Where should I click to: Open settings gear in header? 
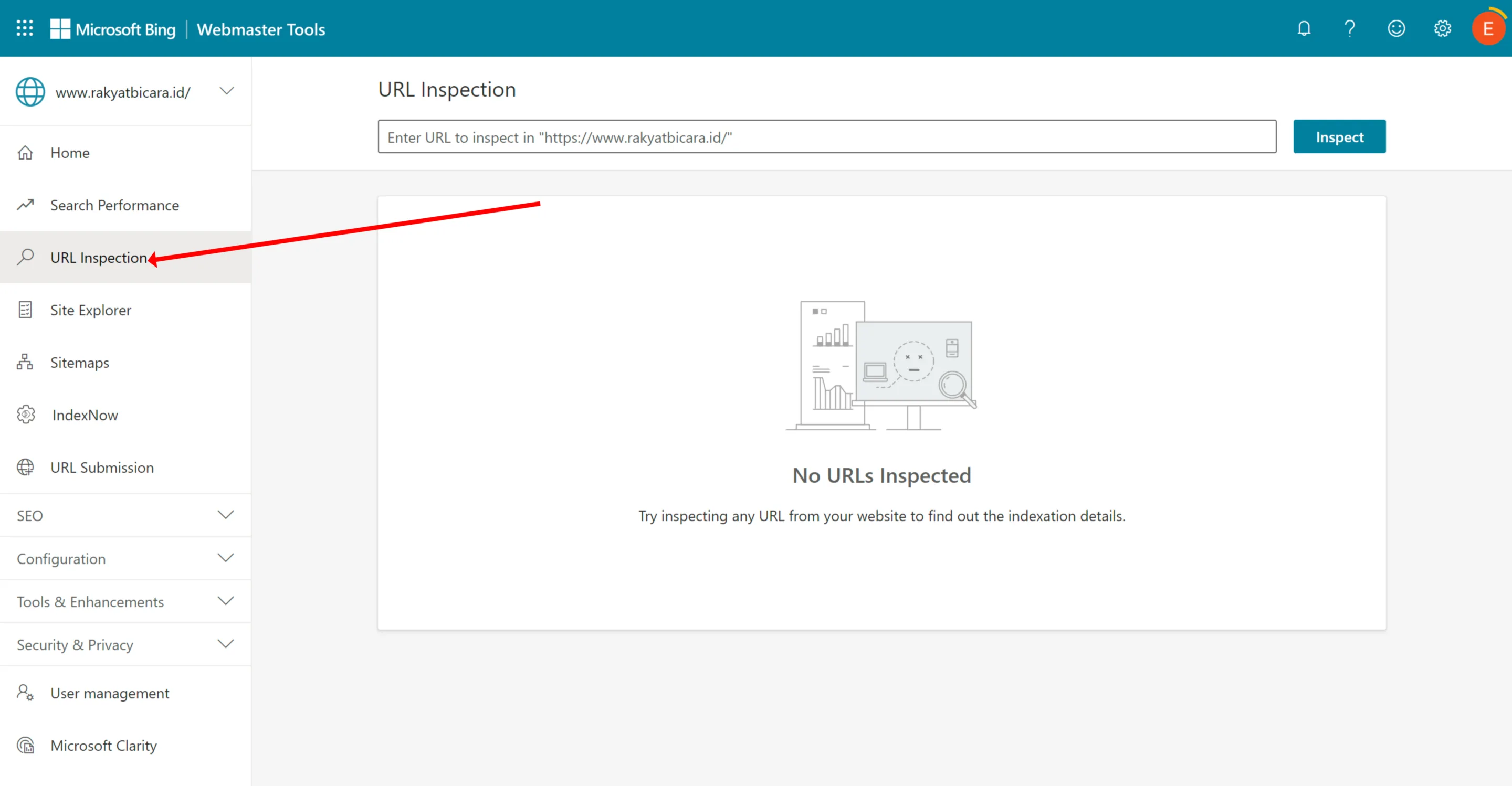pos(1442,28)
